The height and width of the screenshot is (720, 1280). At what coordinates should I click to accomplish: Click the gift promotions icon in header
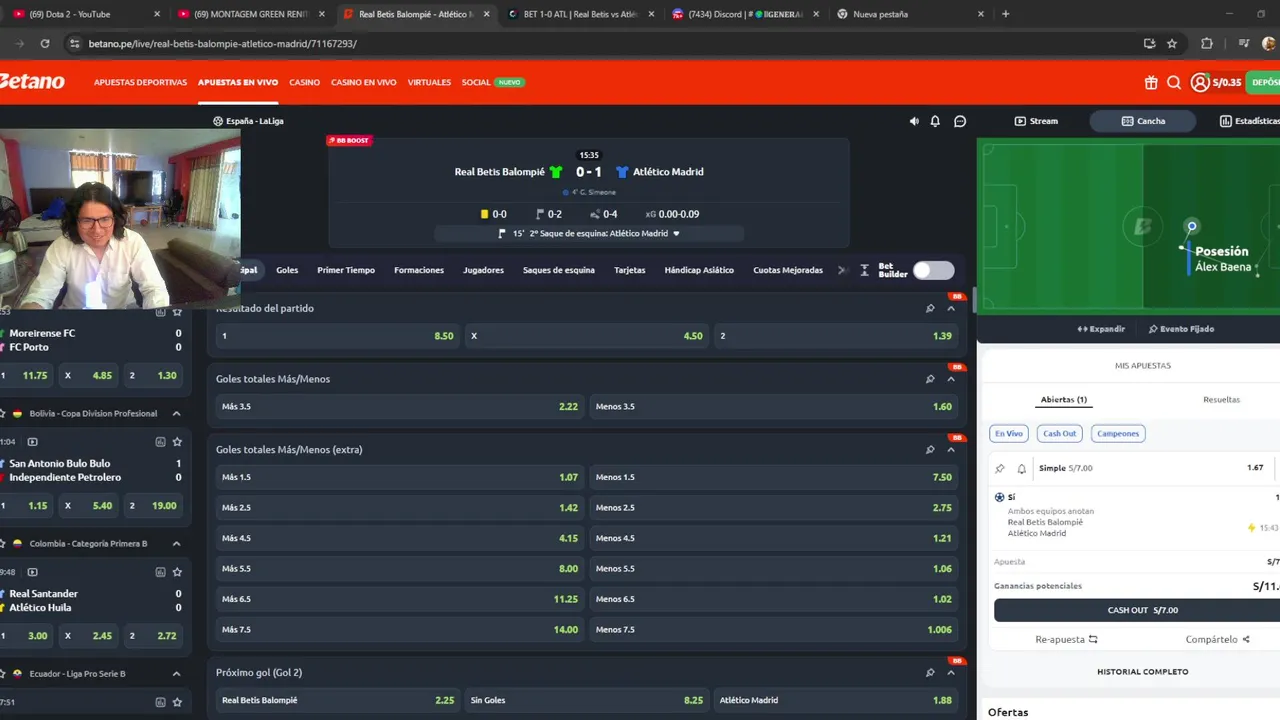coord(1151,83)
